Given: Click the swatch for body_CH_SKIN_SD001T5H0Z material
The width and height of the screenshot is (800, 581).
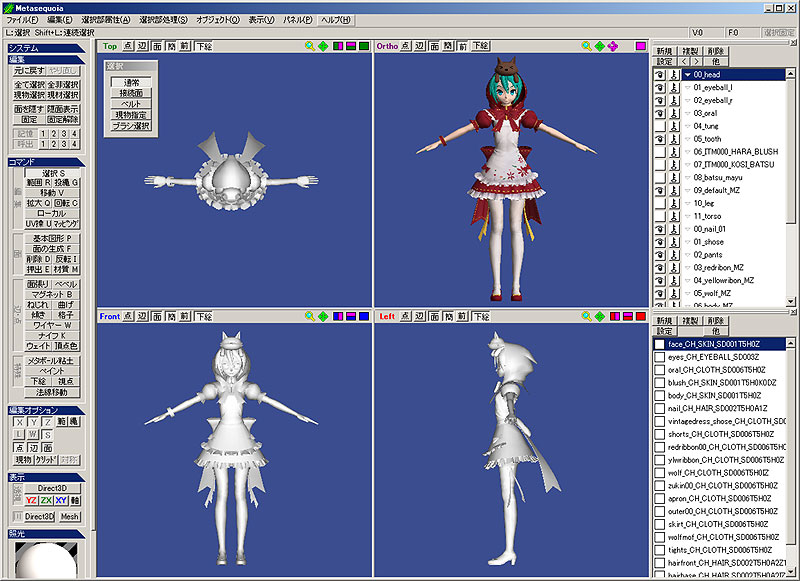Looking at the screenshot, I should click(660, 395).
